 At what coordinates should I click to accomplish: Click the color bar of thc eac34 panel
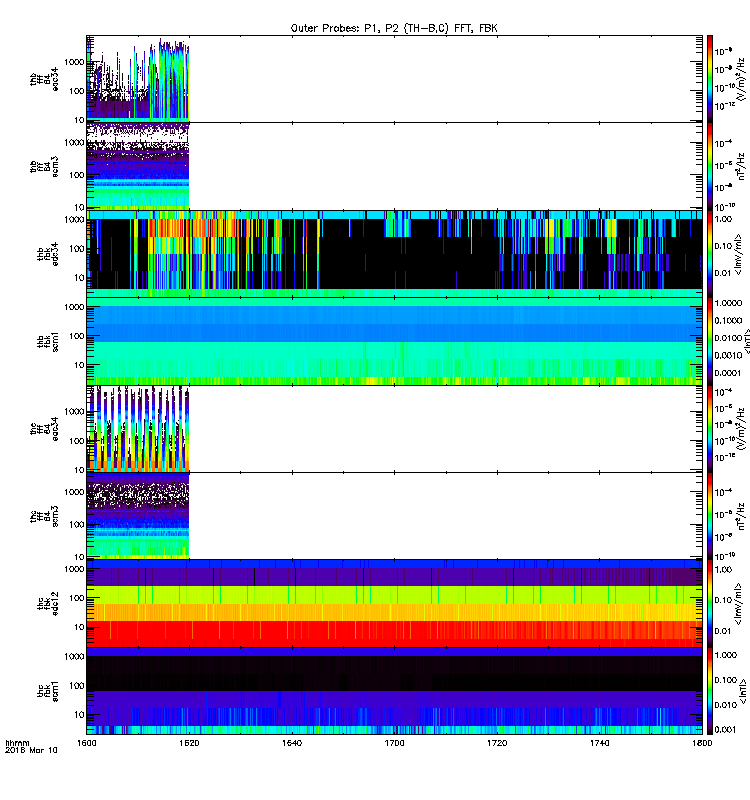(x=710, y=429)
